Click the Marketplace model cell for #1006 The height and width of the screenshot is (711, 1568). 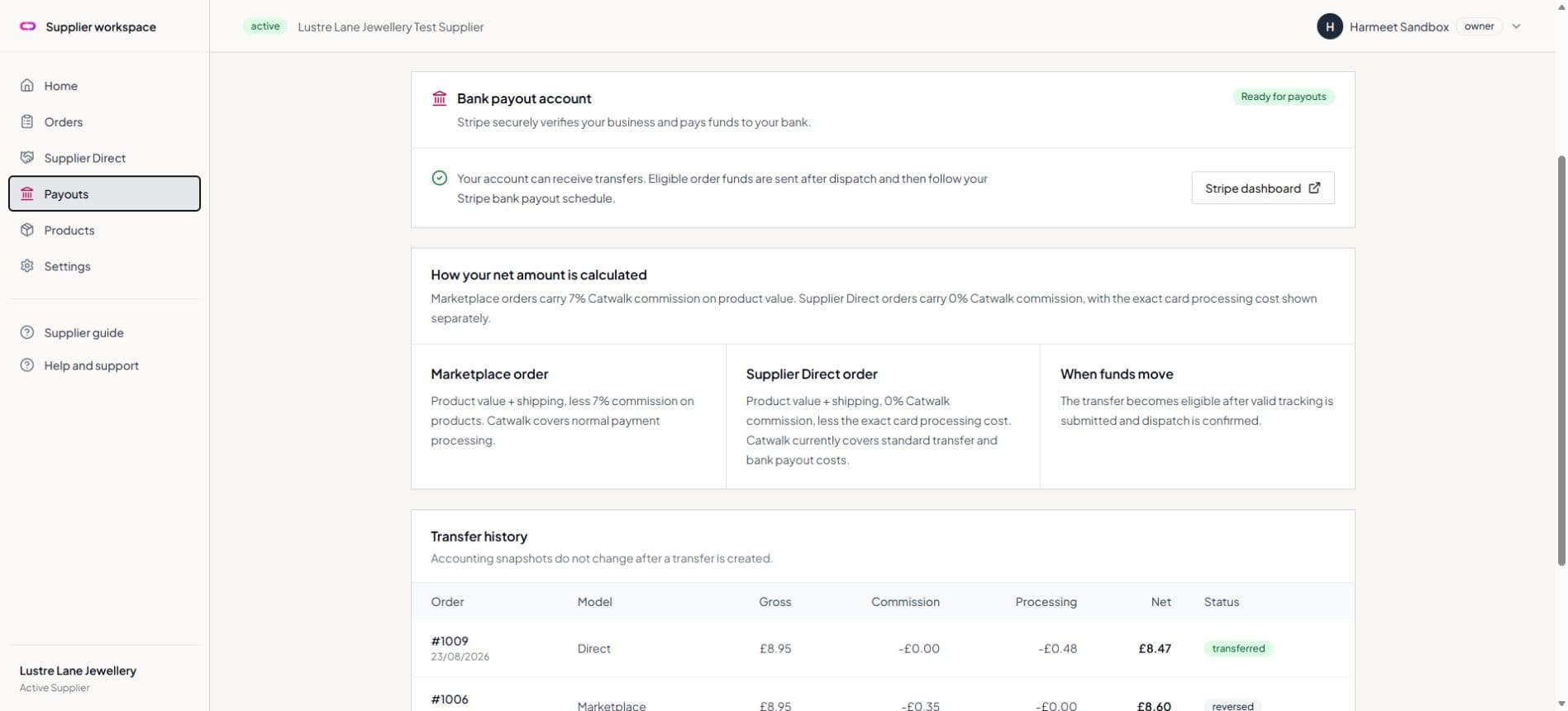(612, 705)
